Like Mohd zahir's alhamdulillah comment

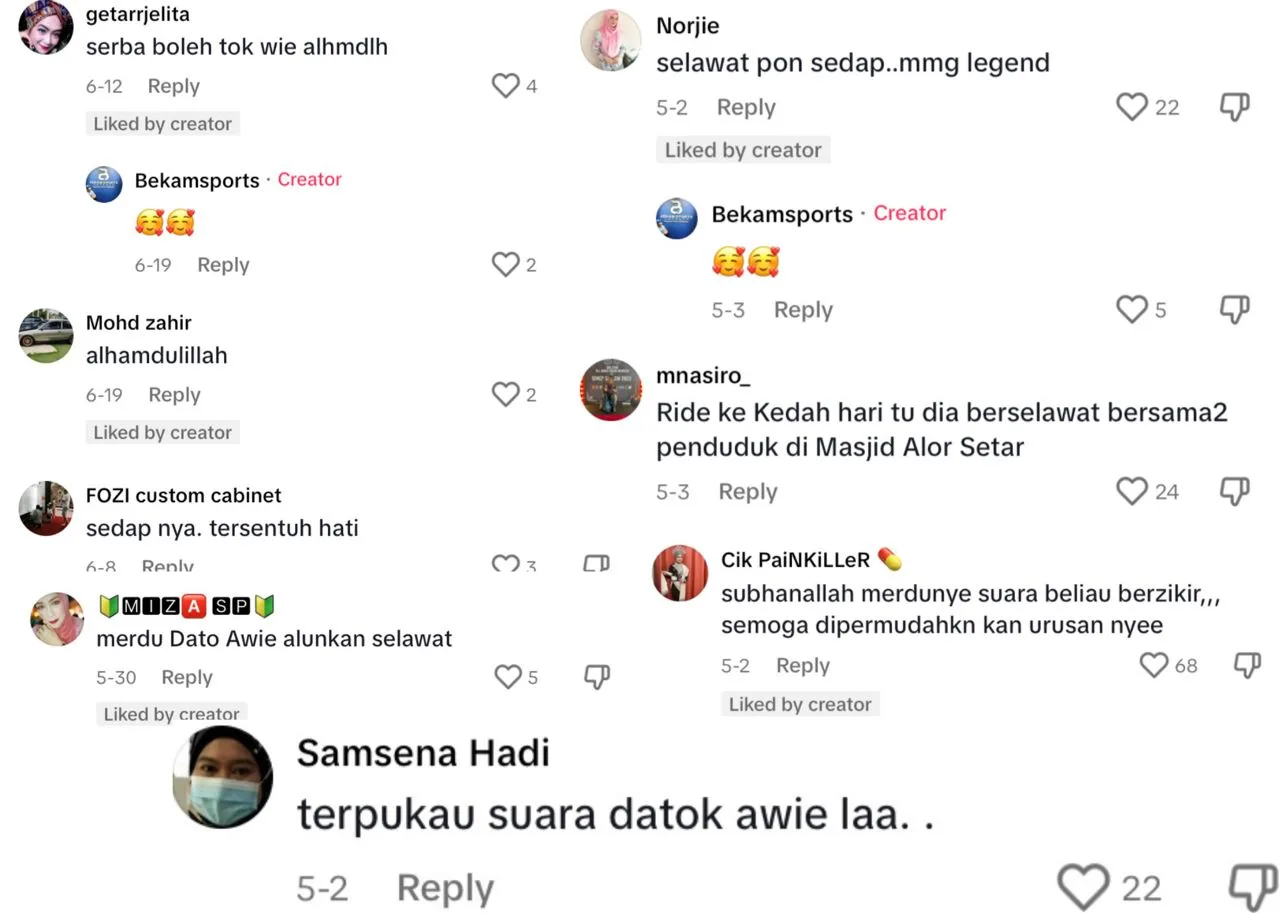(506, 395)
